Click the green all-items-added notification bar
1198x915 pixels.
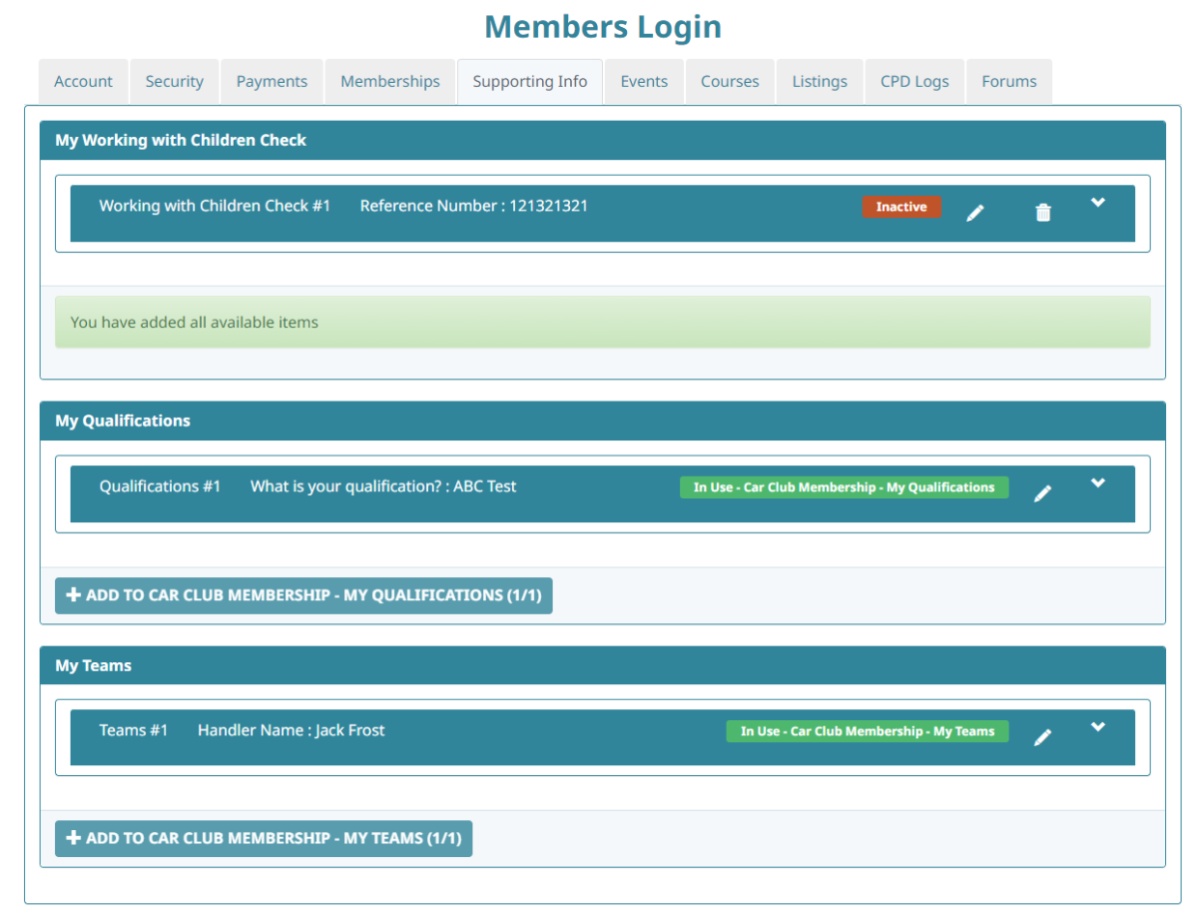600,321
